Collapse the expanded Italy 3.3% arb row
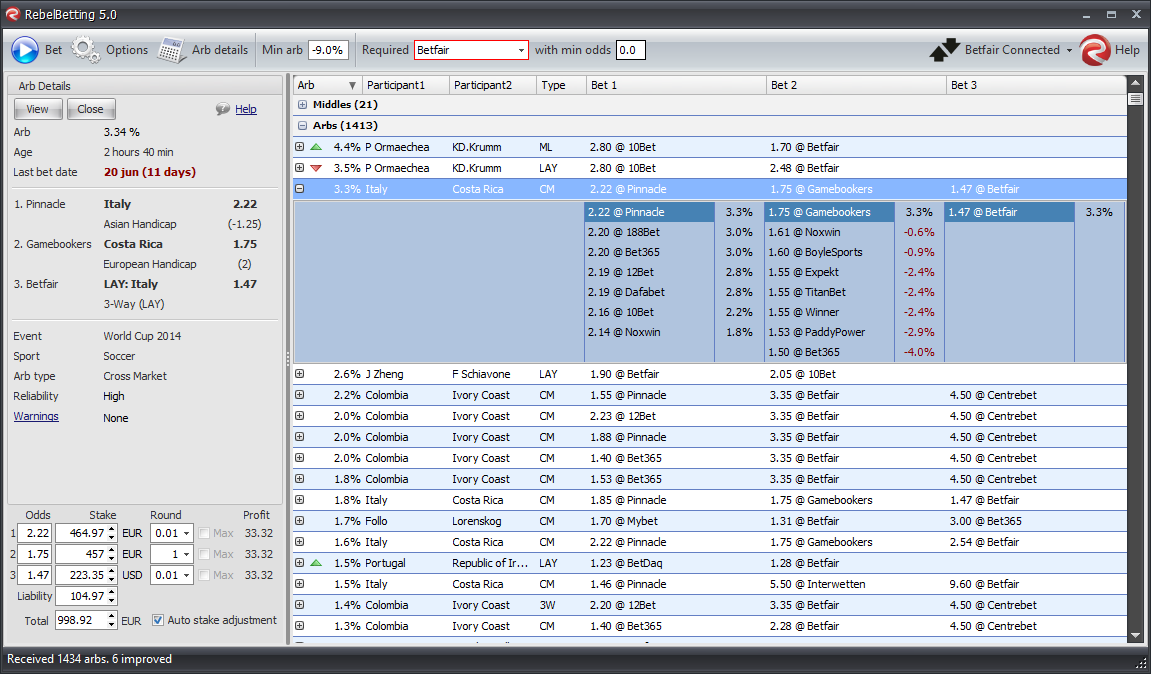Viewport: 1151px width, 674px height. (299, 189)
